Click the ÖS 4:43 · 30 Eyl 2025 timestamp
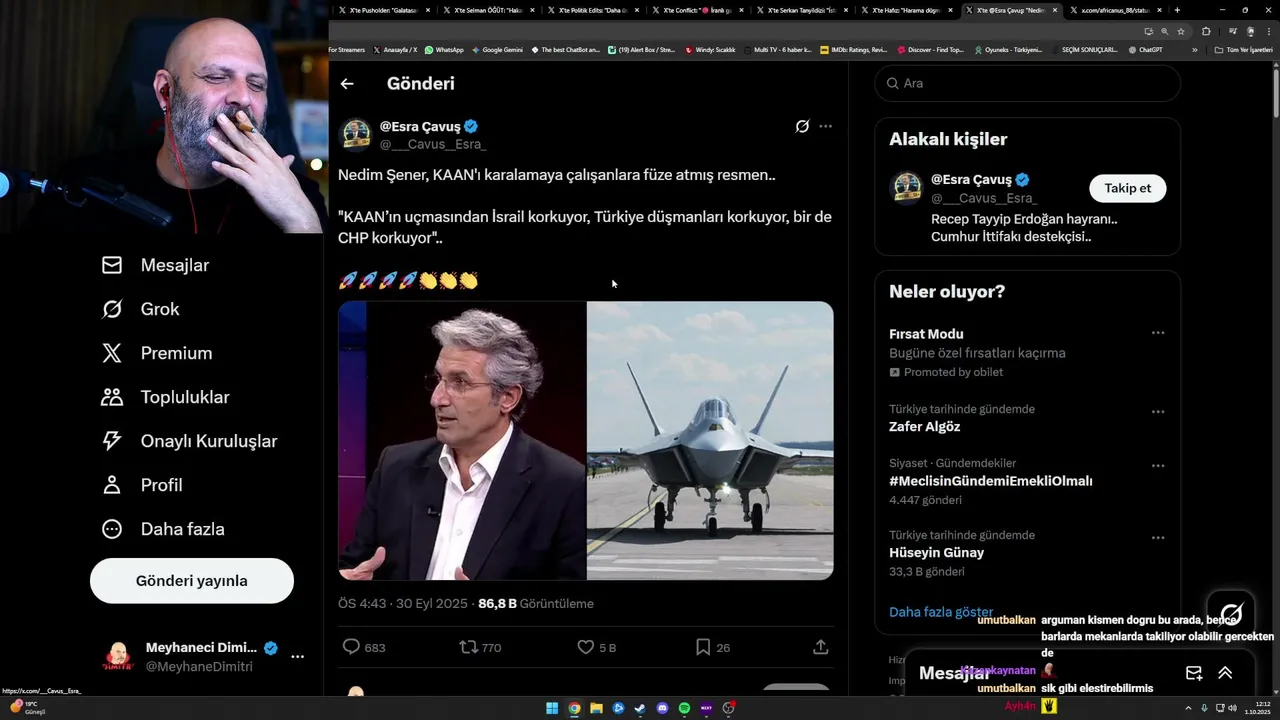 (403, 604)
